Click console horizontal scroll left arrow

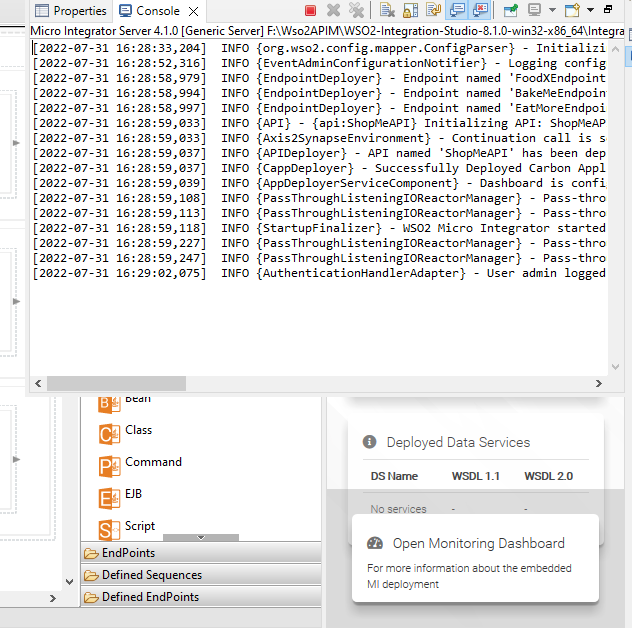pyautogui.click(x=38, y=383)
